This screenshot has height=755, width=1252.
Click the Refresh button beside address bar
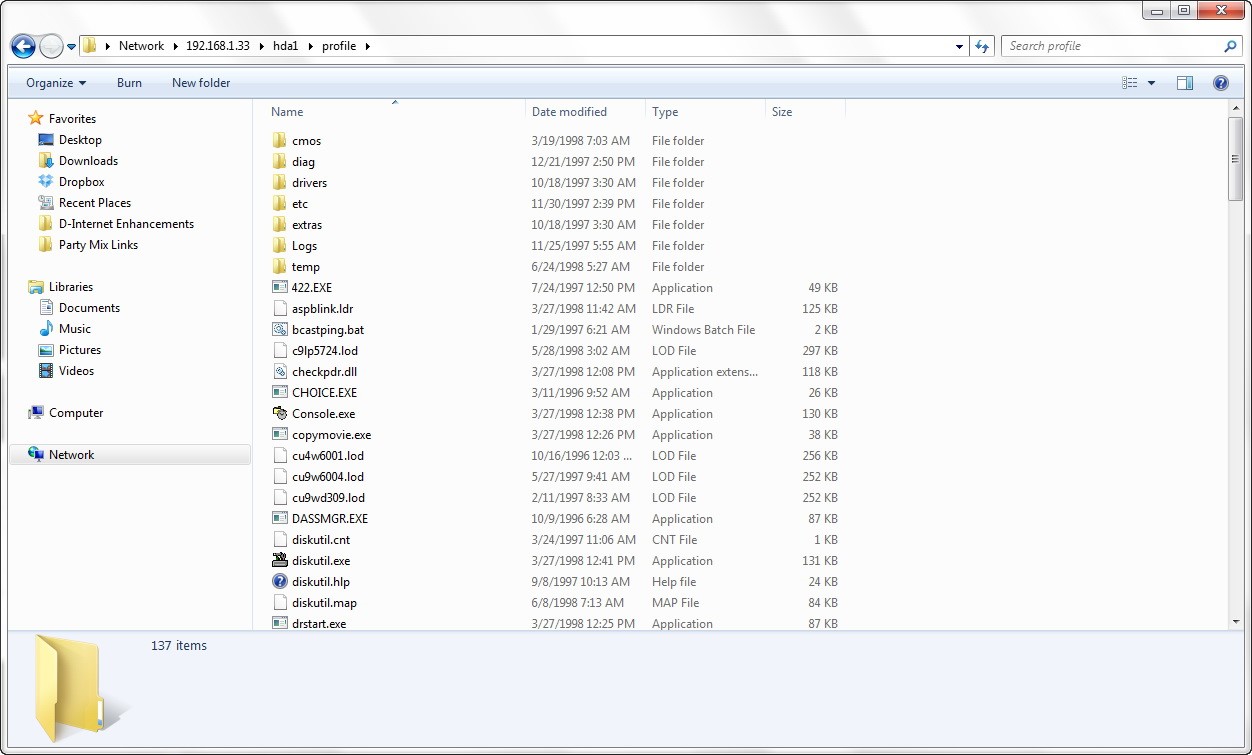(982, 46)
